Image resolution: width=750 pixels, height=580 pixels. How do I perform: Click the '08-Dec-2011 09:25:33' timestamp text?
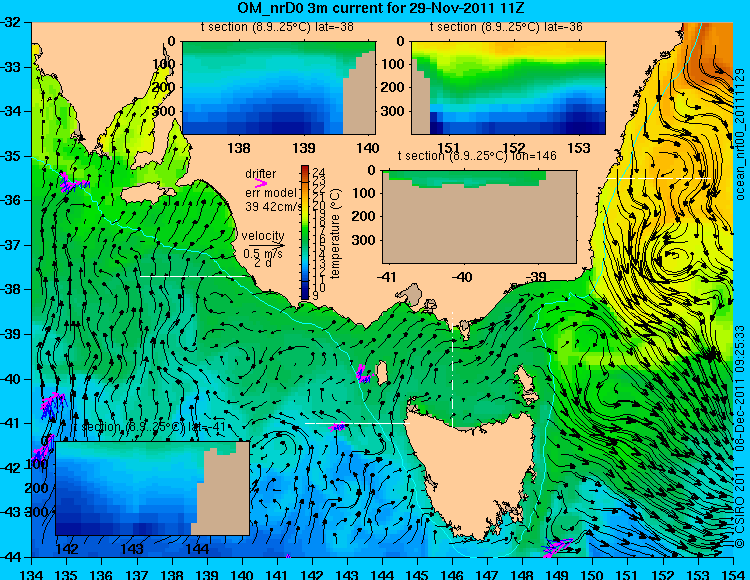pyautogui.click(x=740, y=387)
